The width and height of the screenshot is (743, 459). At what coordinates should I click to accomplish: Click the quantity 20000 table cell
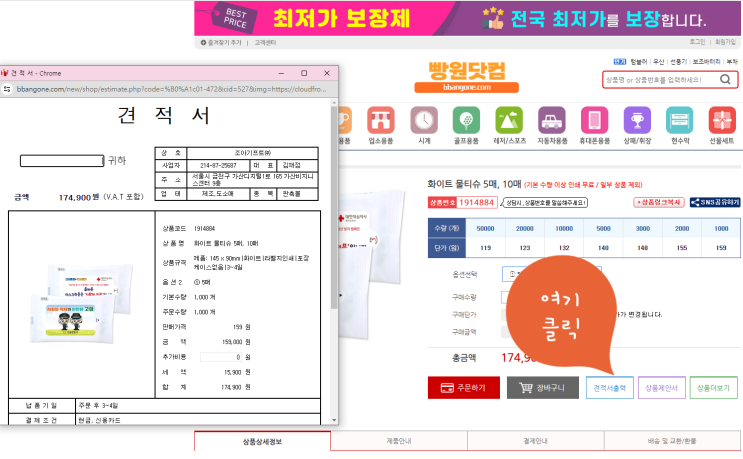tap(525, 228)
